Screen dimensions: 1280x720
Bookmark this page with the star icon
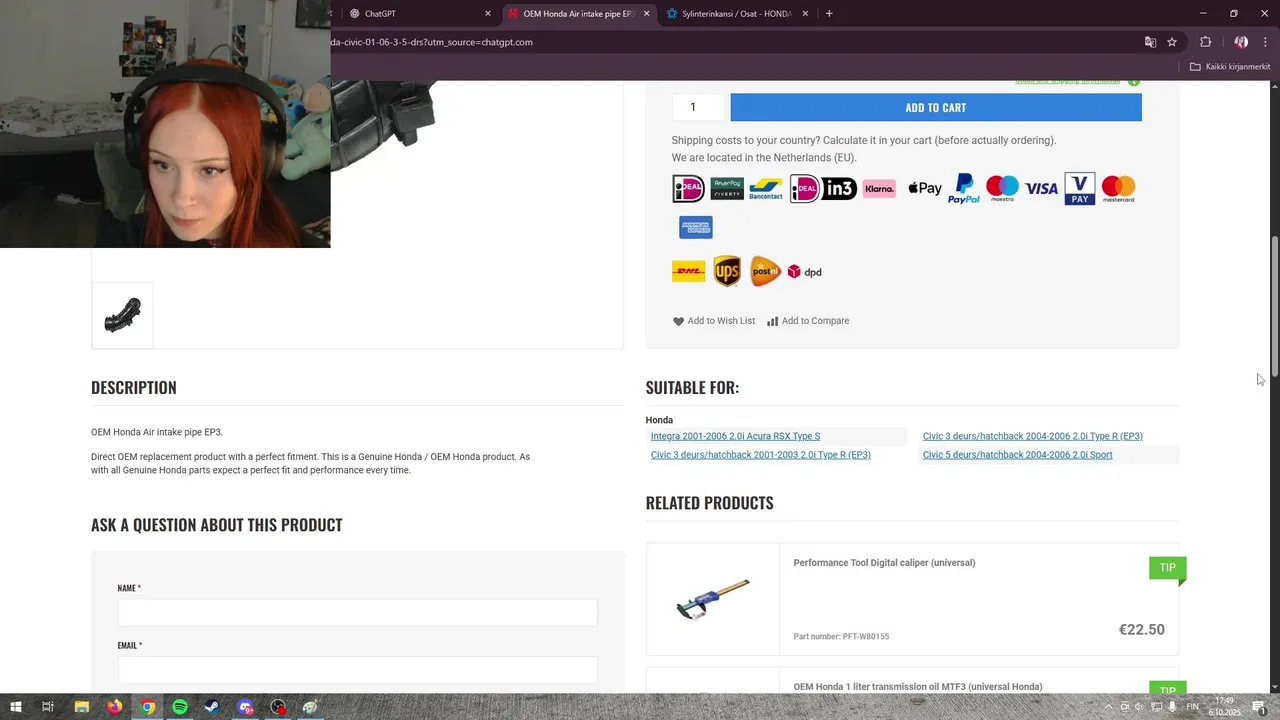tap(1172, 42)
